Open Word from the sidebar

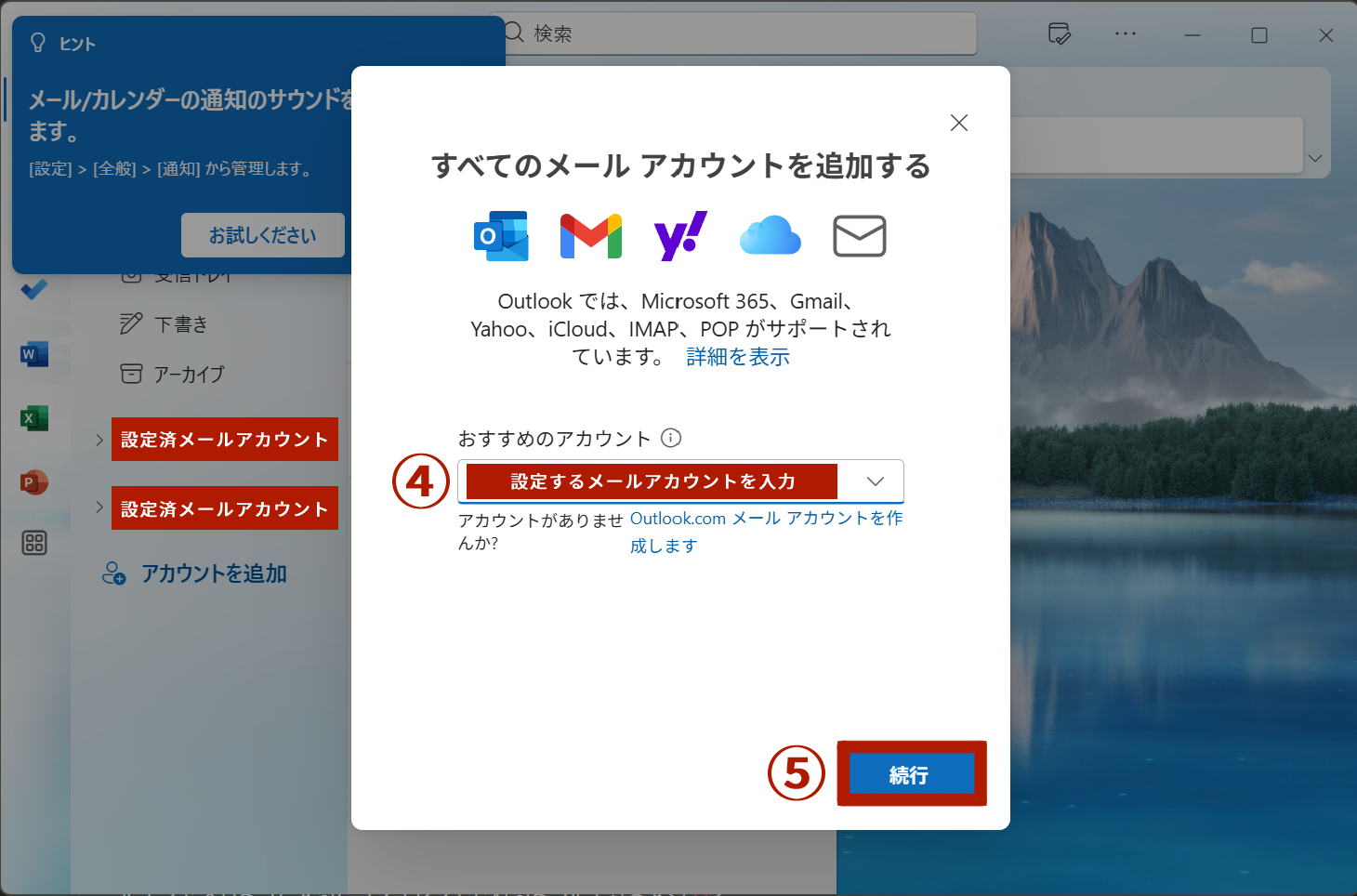click(33, 354)
